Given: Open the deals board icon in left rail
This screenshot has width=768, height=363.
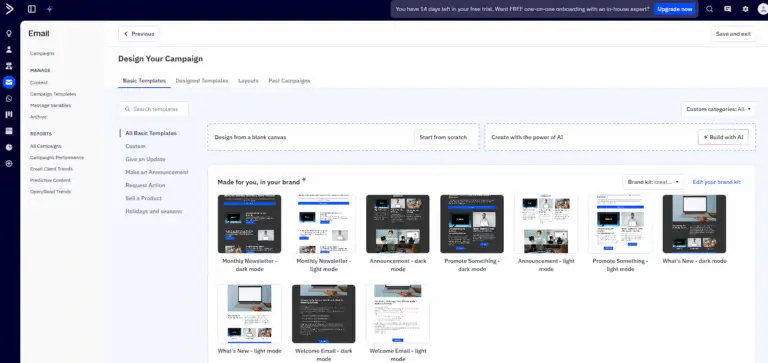Looking at the screenshot, I should coord(9,115).
